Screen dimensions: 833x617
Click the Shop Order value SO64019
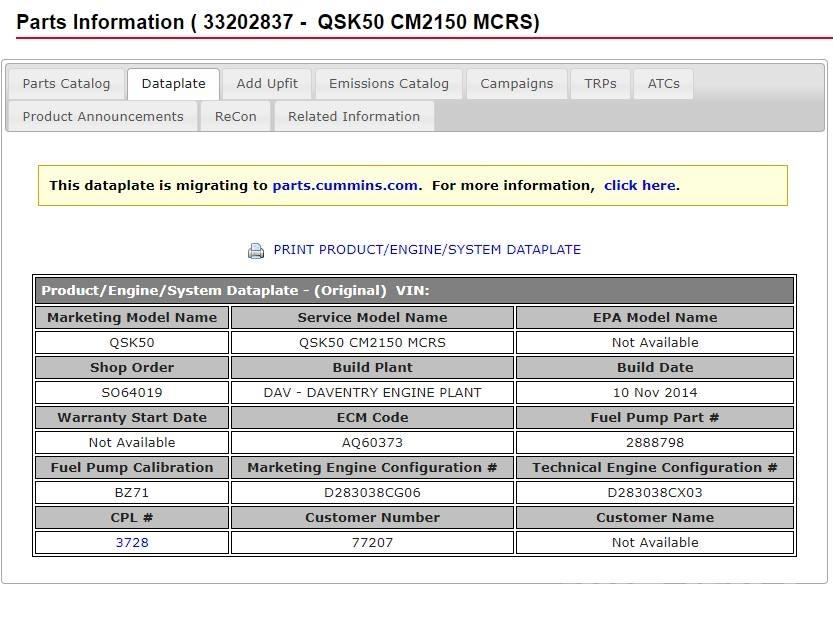132,393
